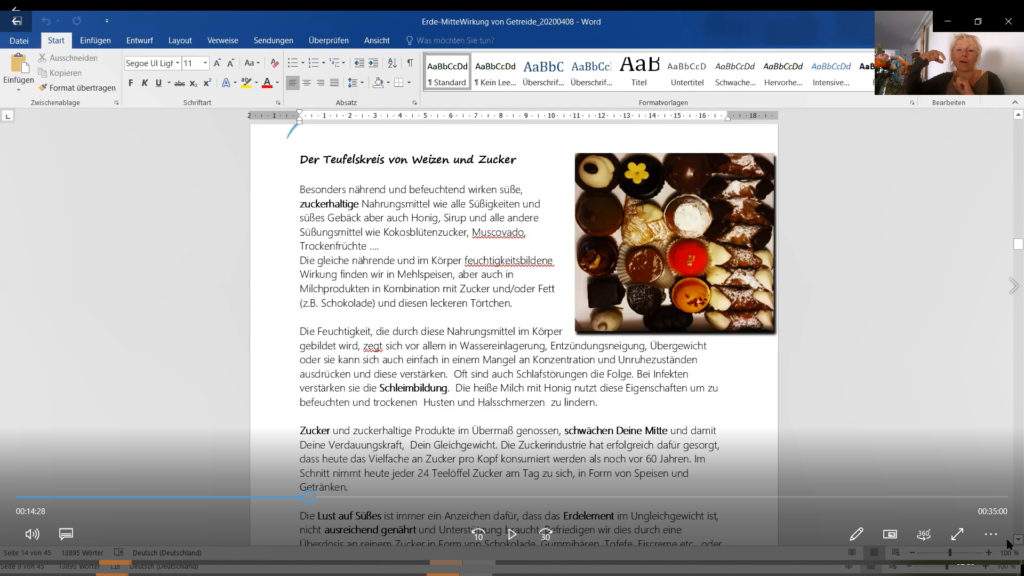1024x576 pixels.
Task: Open the volume control of the video player
Action: click(x=32, y=534)
